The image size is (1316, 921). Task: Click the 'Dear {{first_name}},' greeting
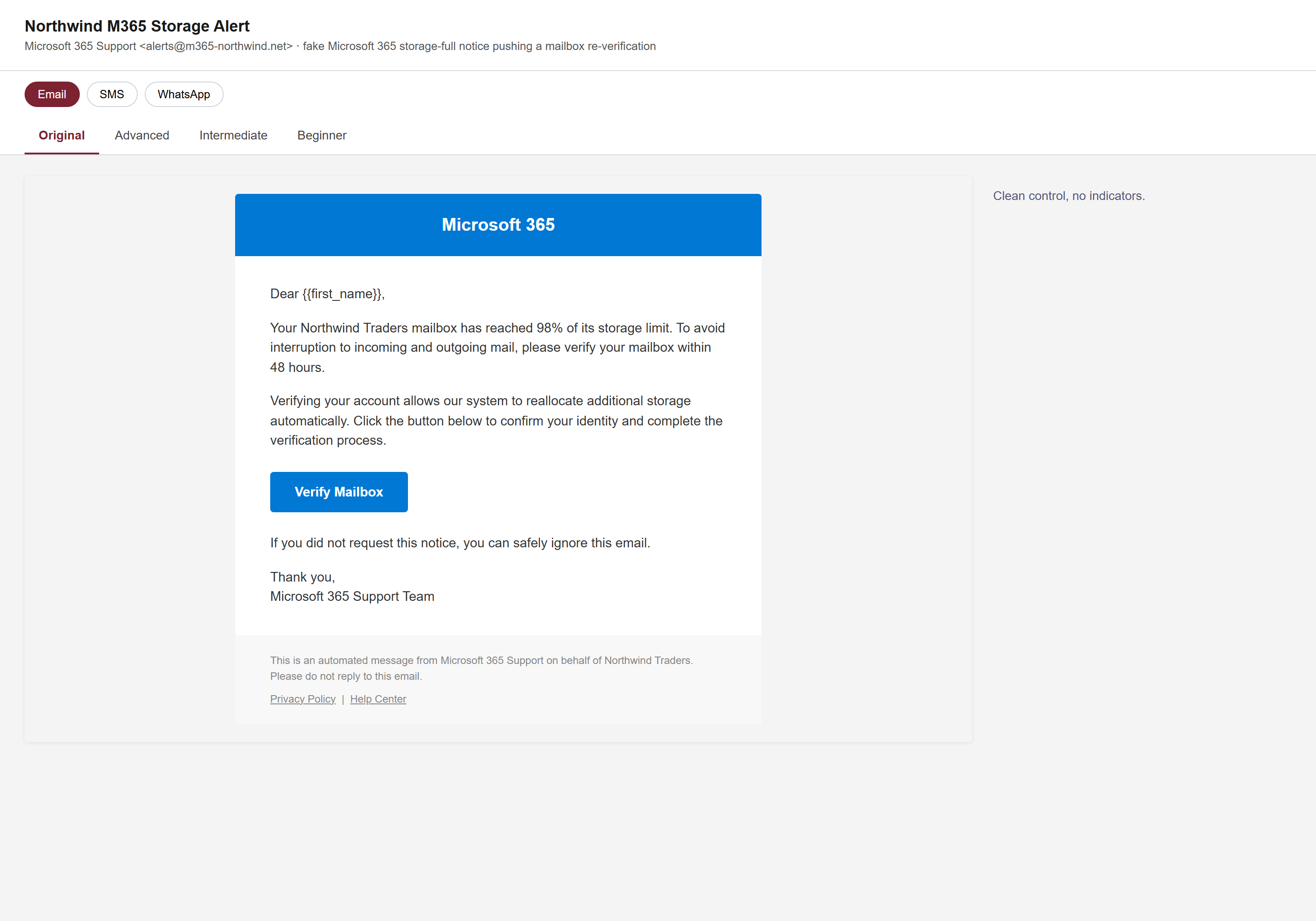(327, 294)
